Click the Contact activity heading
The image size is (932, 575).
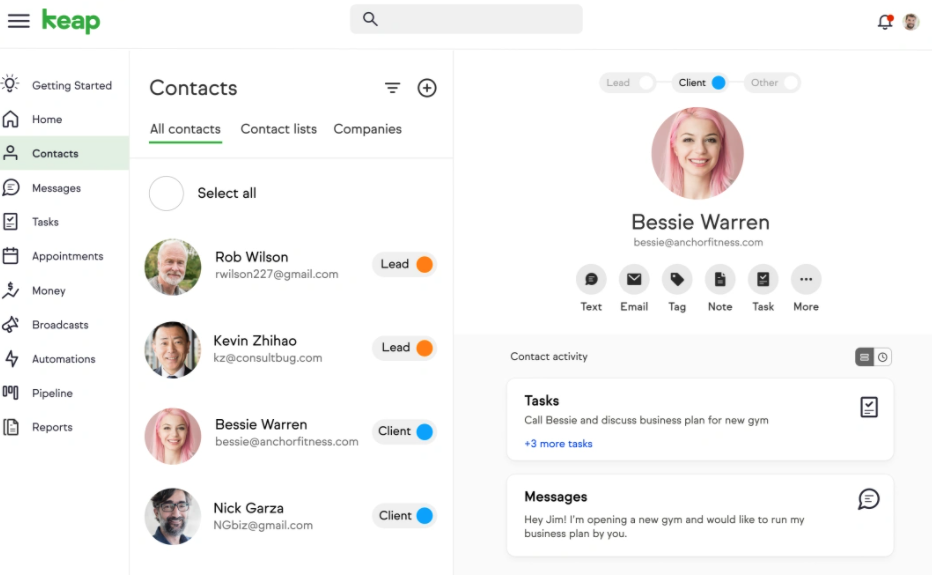(549, 356)
